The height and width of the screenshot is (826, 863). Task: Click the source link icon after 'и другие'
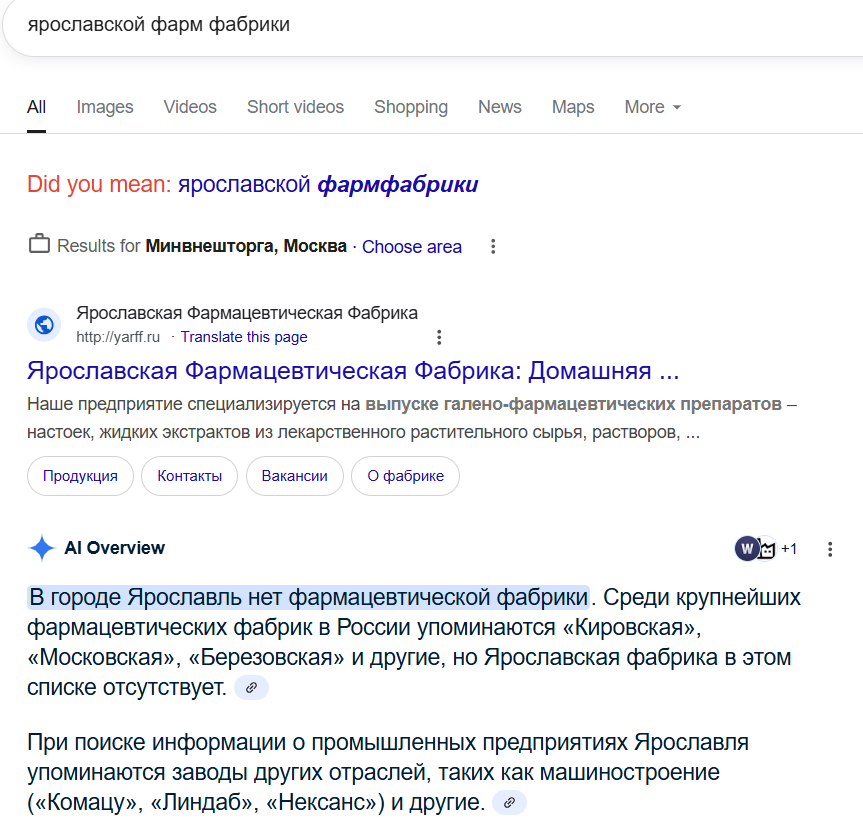pyautogui.click(x=509, y=802)
